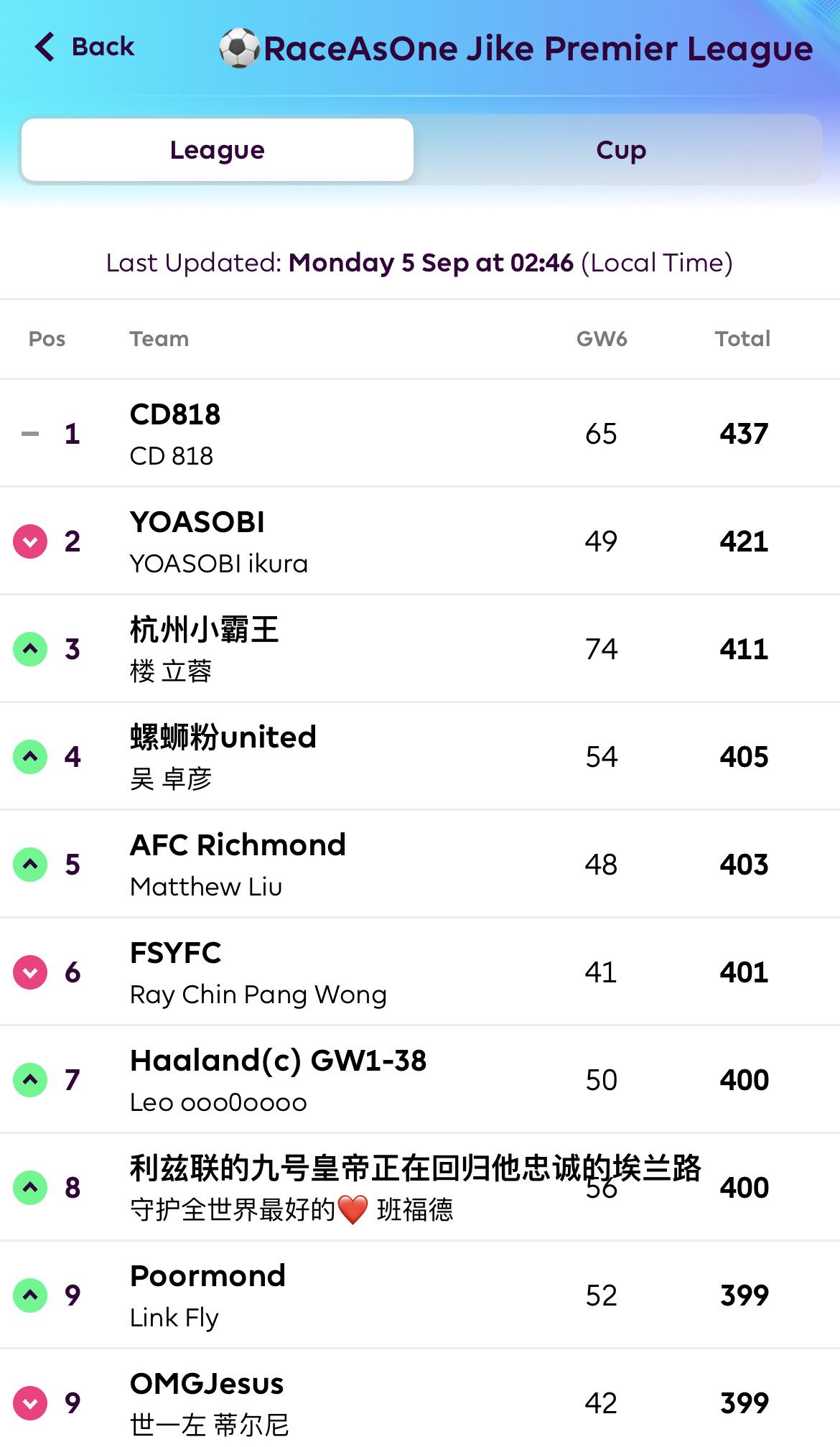The height and width of the screenshot is (1447, 840).
Task: Click the Total column header
Action: click(742, 339)
